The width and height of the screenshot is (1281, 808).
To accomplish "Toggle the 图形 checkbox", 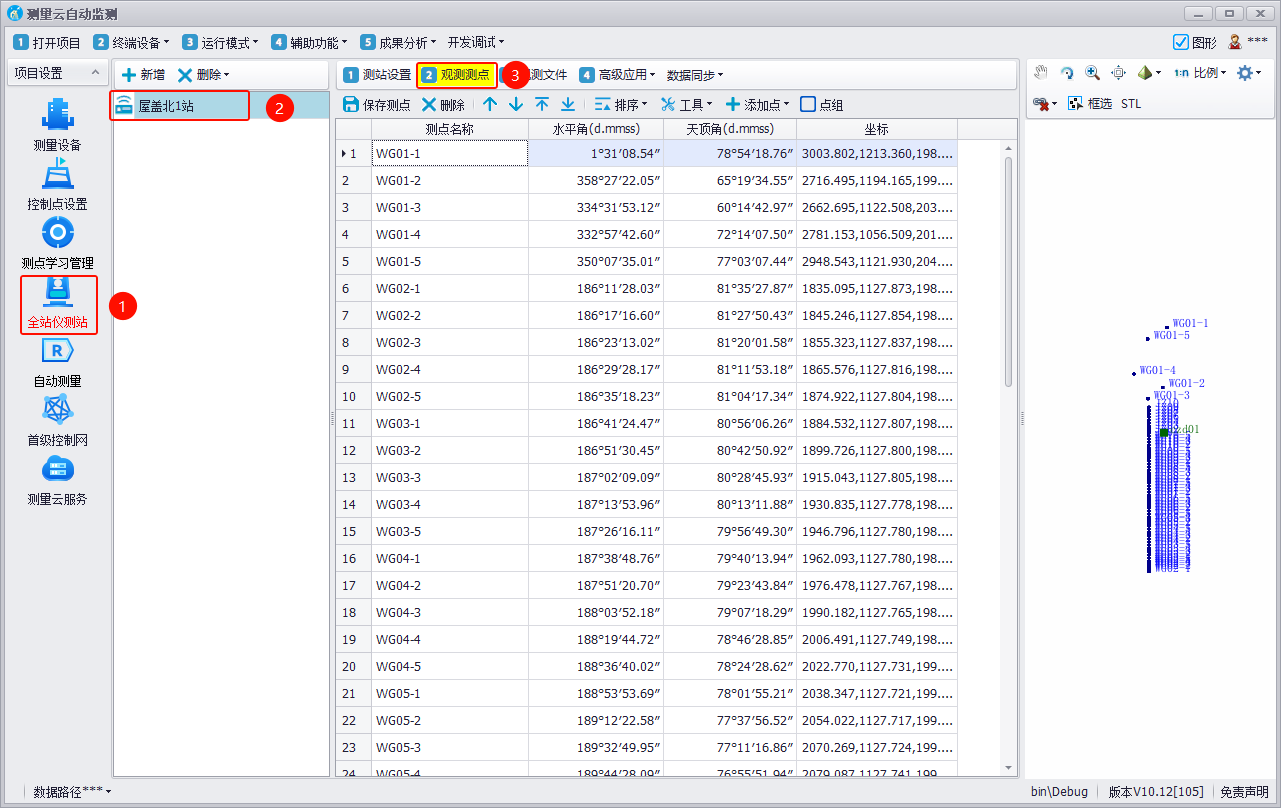I will point(1181,43).
